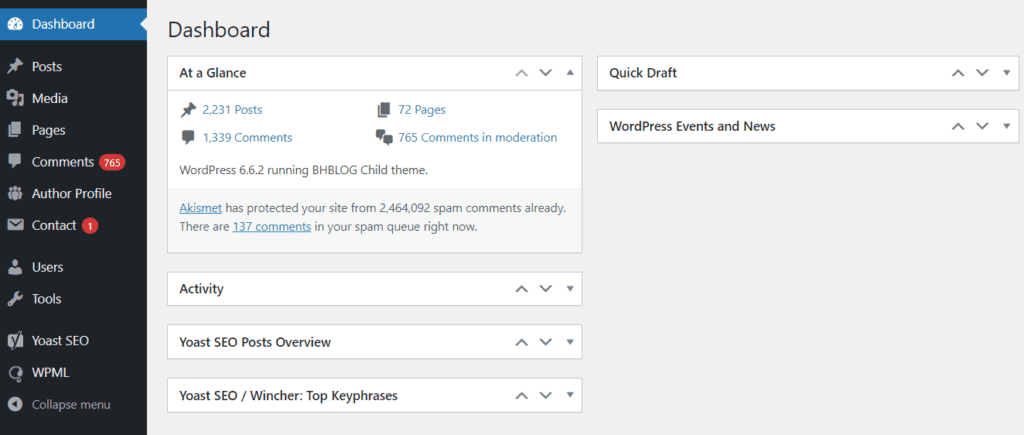Move Quick Draft widget down

coord(982,73)
